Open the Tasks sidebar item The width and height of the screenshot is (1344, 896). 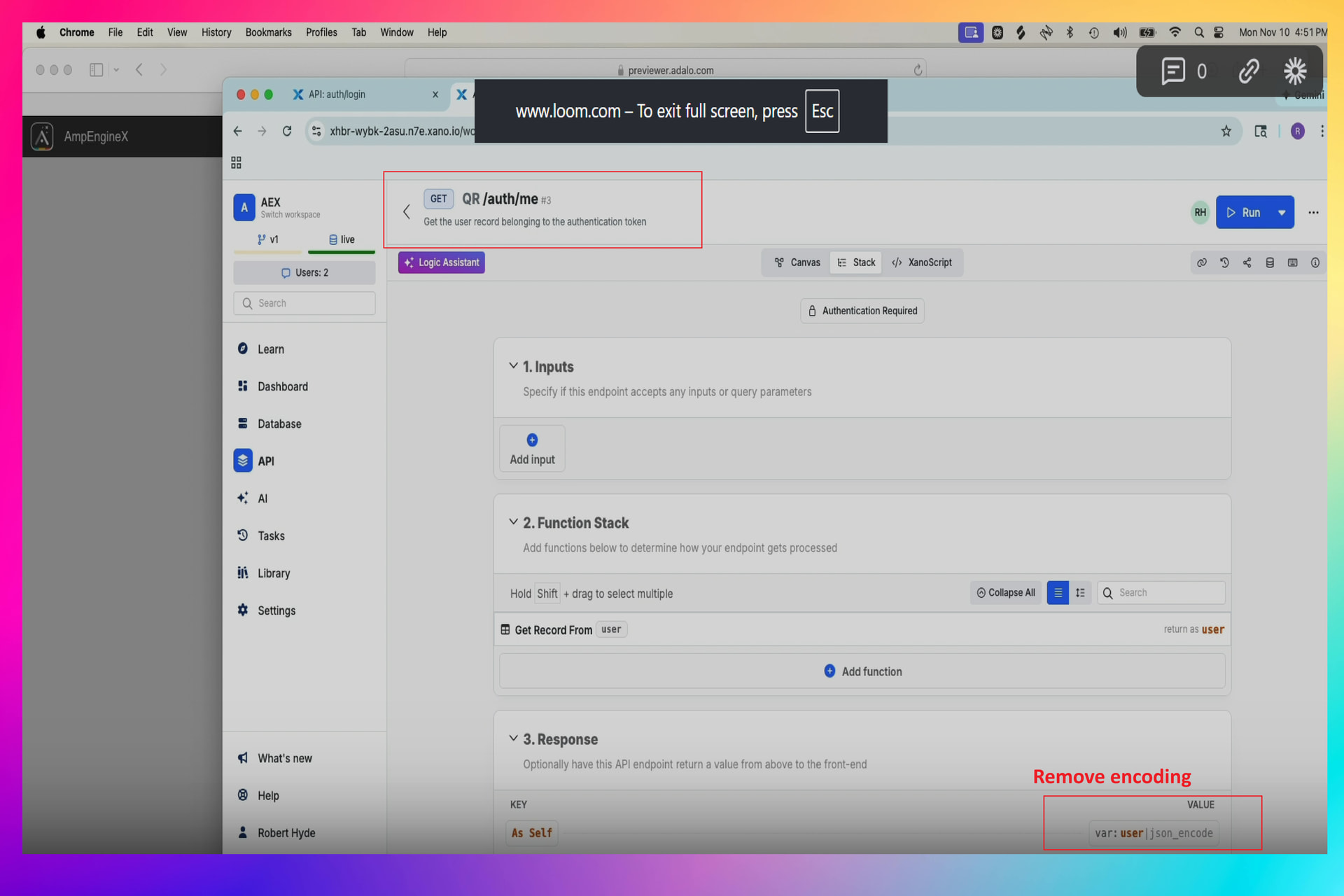(x=270, y=535)
